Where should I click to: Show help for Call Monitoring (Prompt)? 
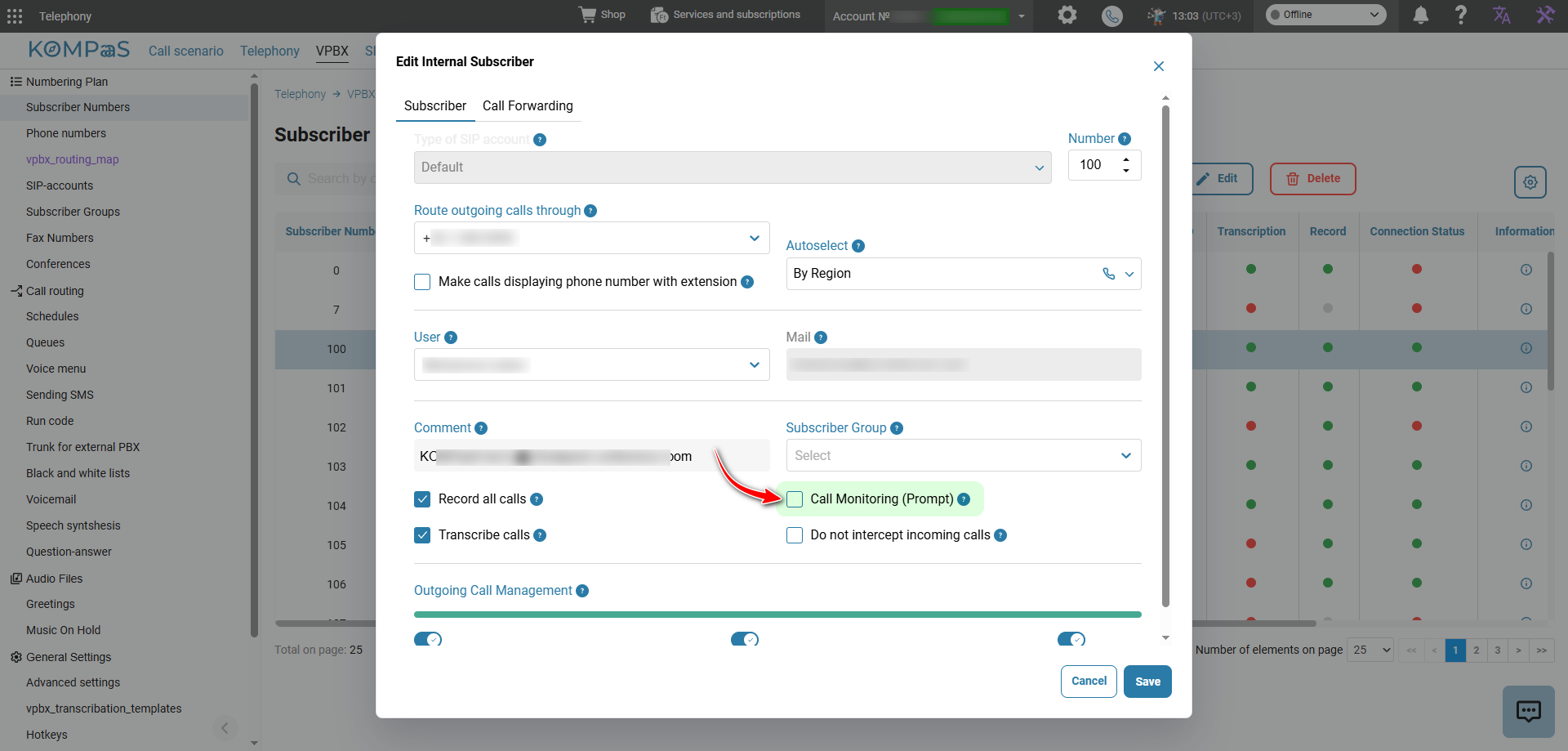coord(964,499)
